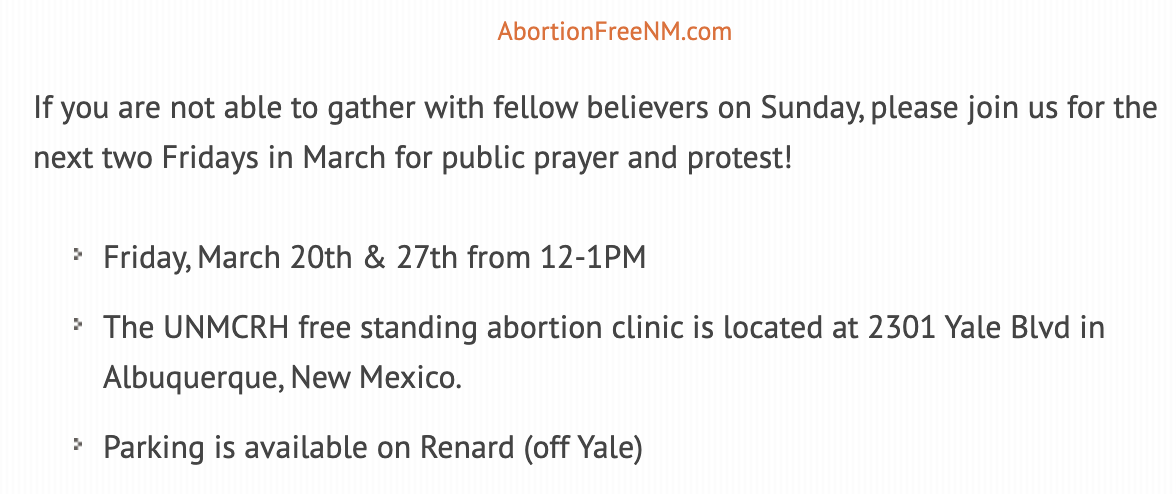The image size is (1176, 494).
Task: Click 'public prayer and protest!' text
Action: (617, 159)
